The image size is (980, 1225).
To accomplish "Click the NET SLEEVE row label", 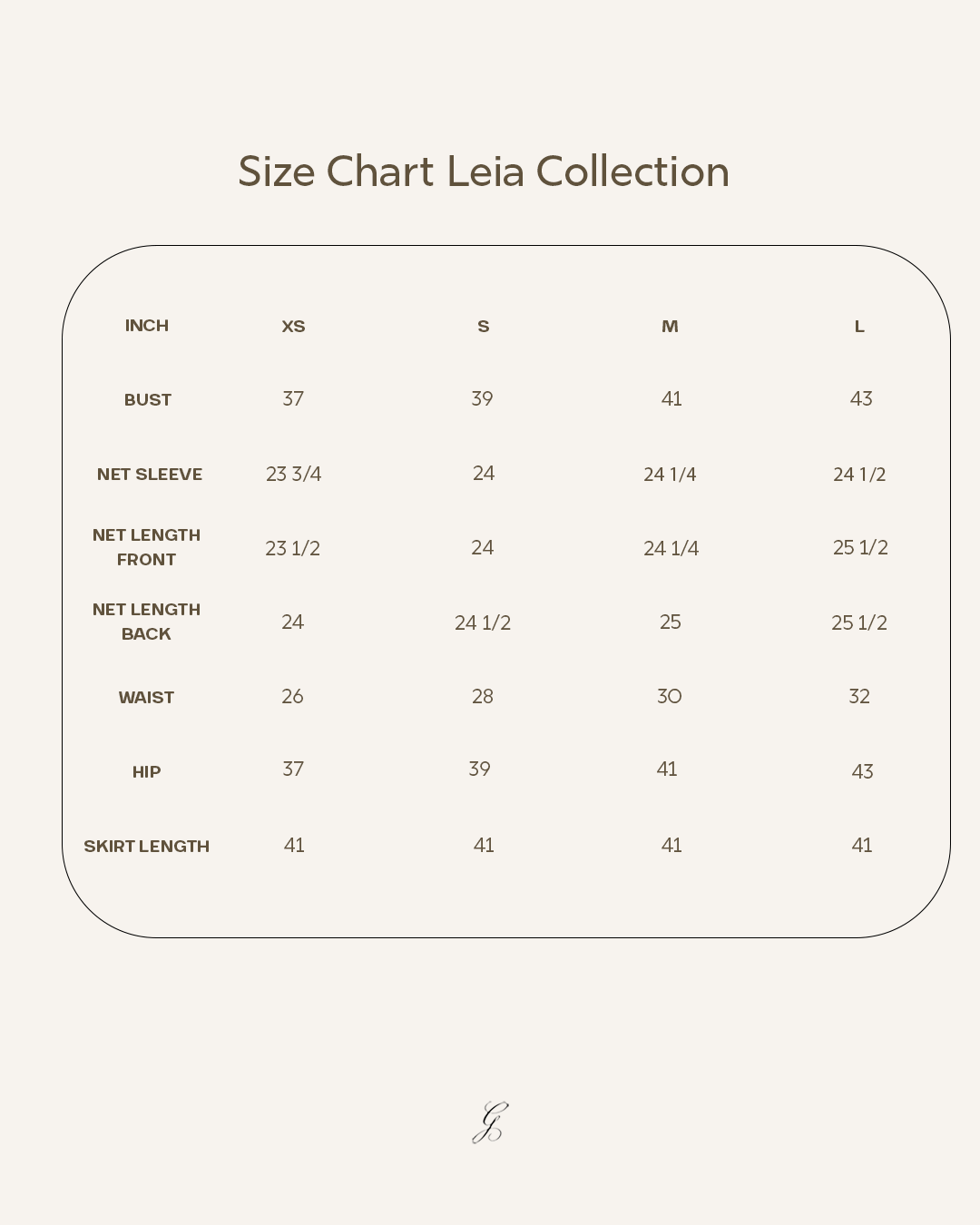I will [x=150, y=475].
